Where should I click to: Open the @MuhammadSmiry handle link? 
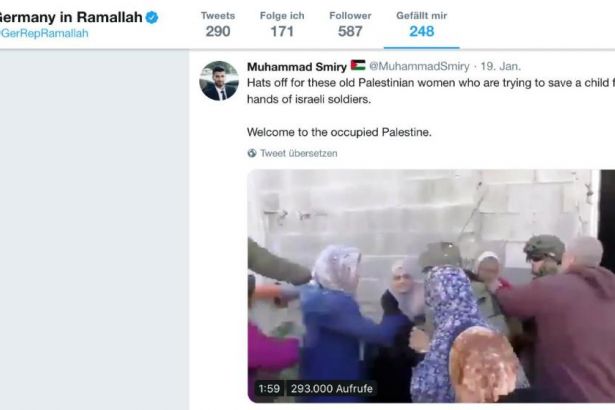(x=418, y=66)
